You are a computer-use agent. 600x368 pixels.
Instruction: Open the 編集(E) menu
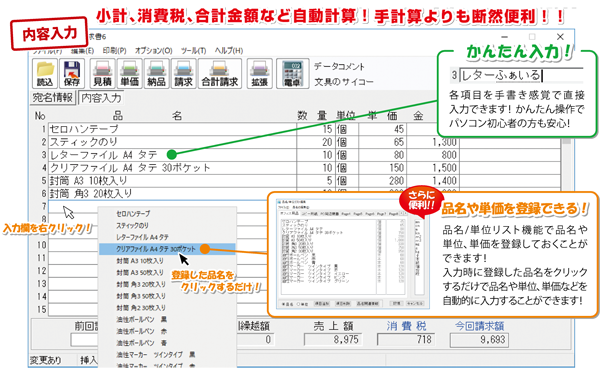[82, 50]
